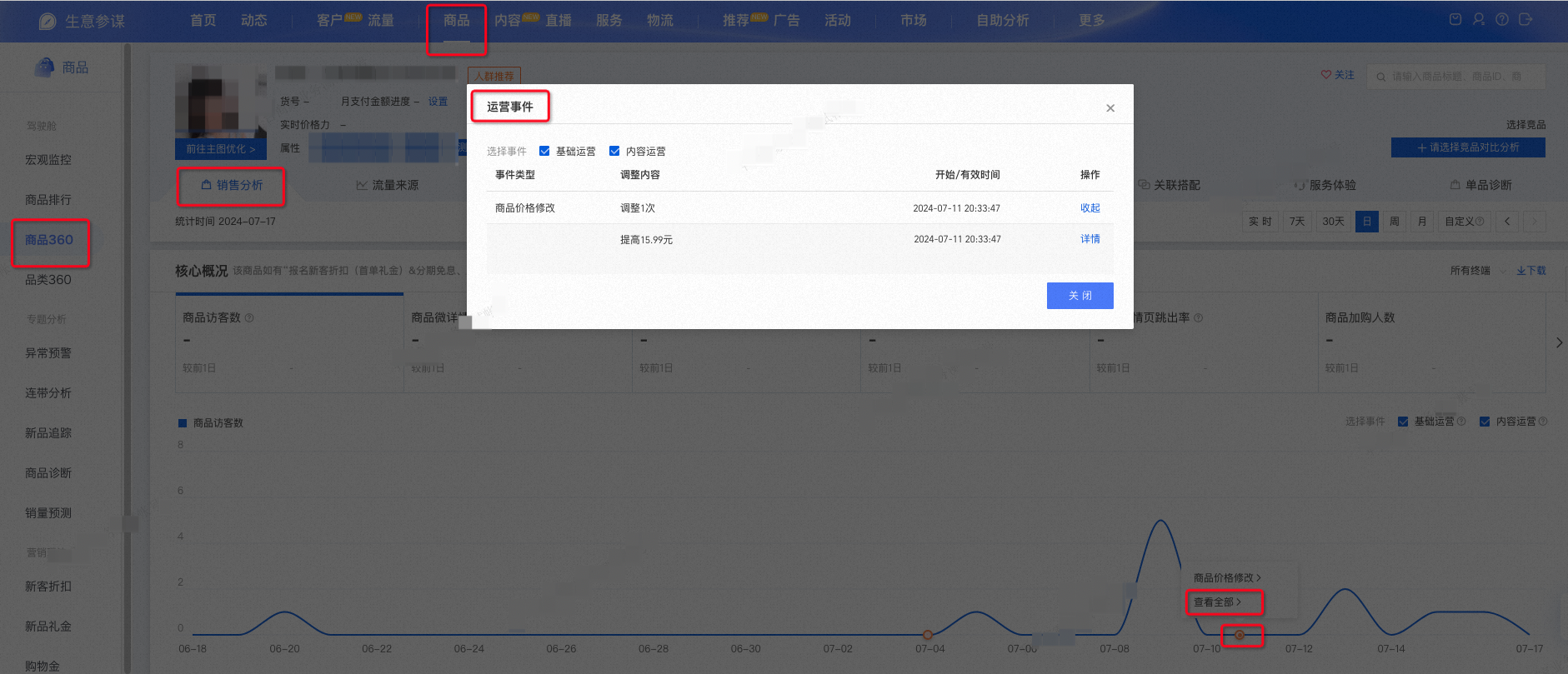
Task: Select the 周 granularity button
Action: coord(1395,222)
